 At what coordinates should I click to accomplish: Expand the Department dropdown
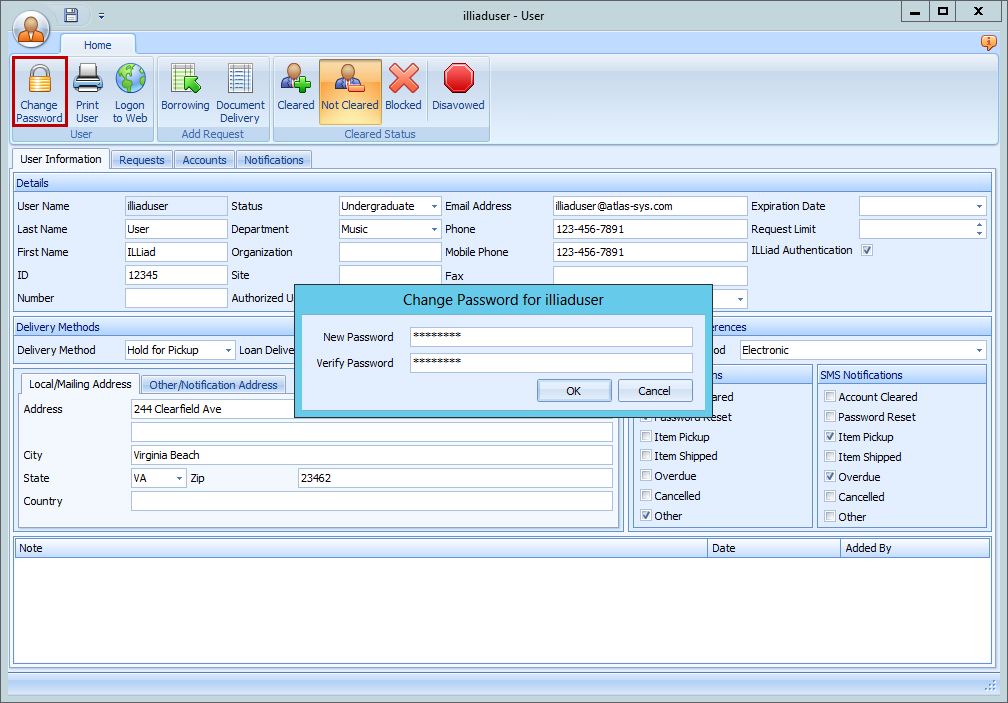[434, 228]
